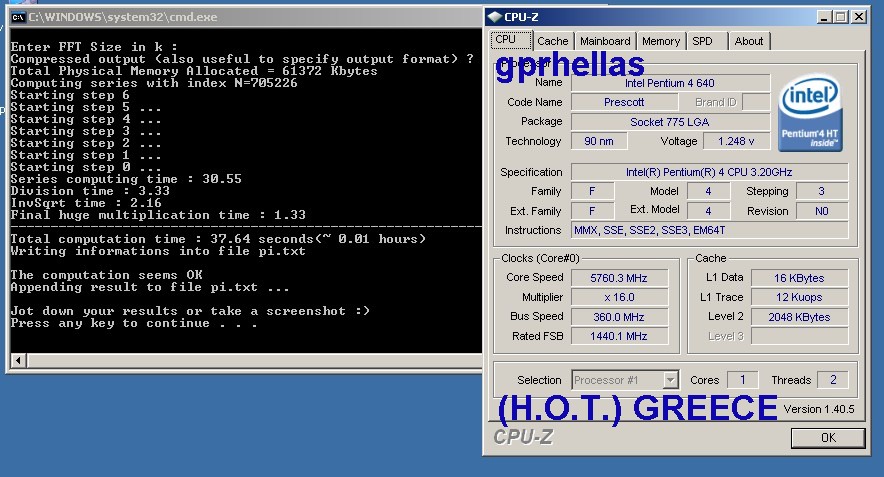Click 'Final huge multiplication time : 1.33' line
Image resolution: width=884 pixels, height=477 pixels.
[158, 215]
